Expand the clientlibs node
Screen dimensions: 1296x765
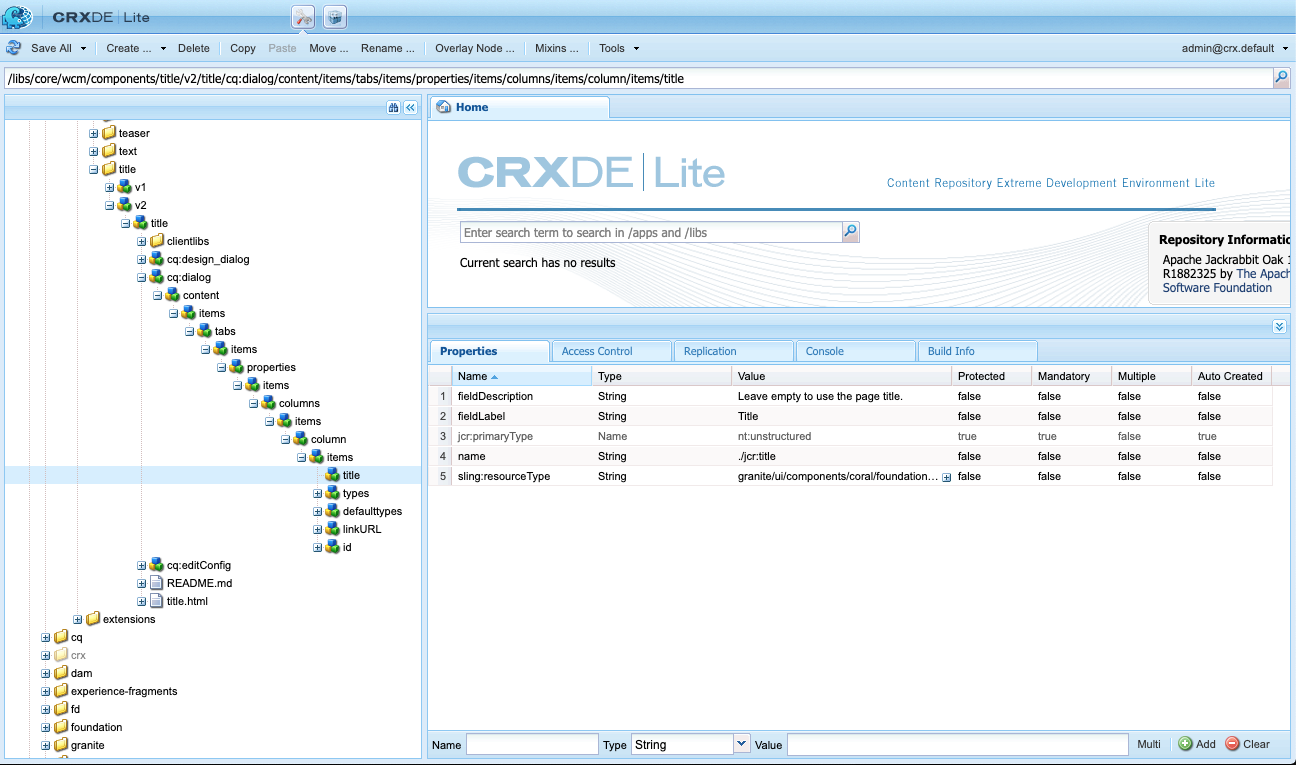pos(142,241)
